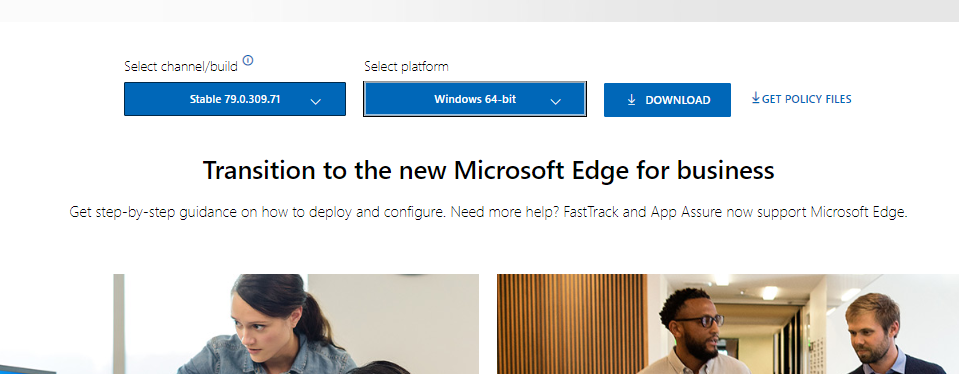
Task: Open the photo of woman in denim jacket
Action: pos(296,324)
